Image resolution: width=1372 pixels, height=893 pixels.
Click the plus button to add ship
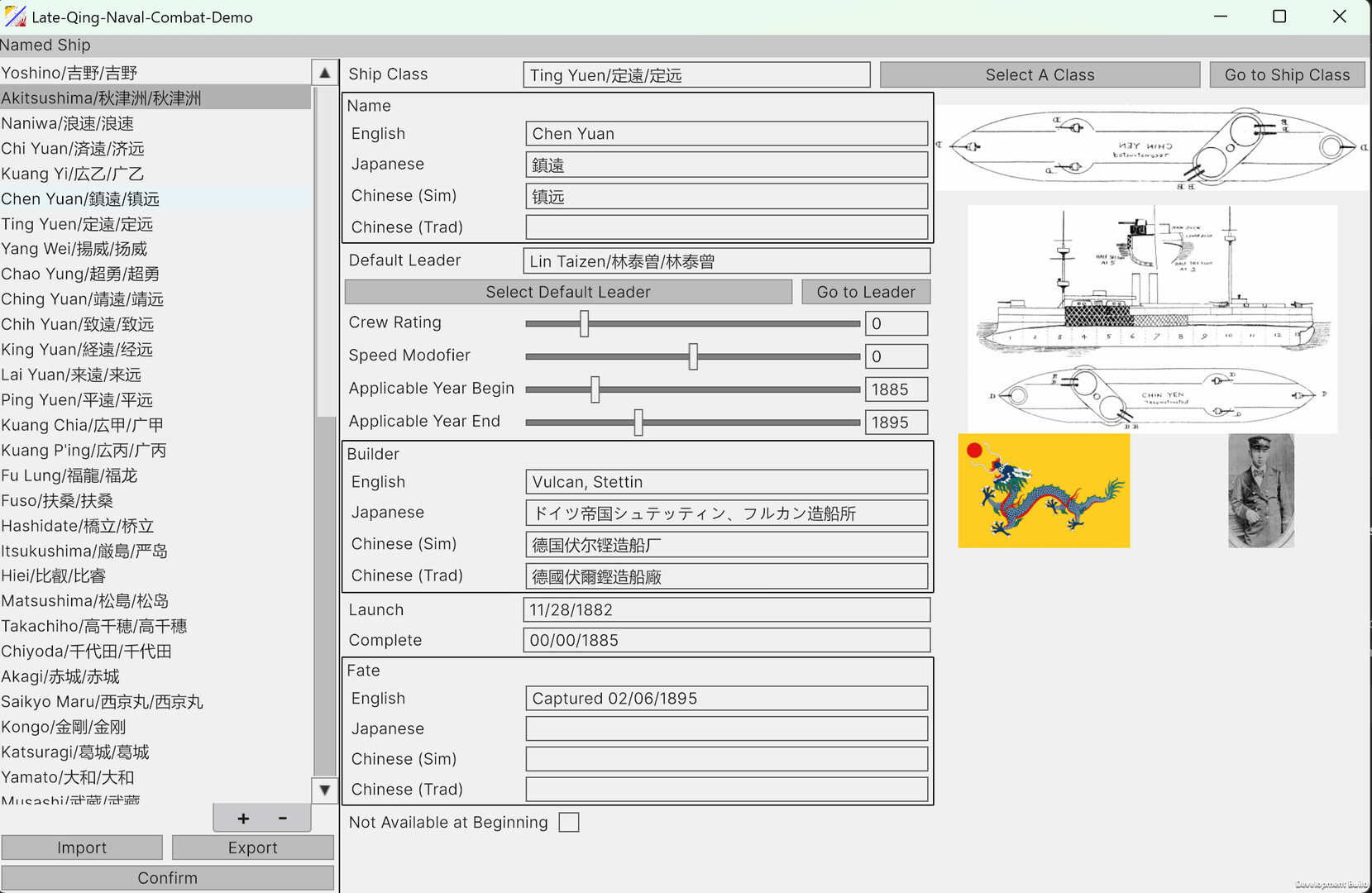243,819
